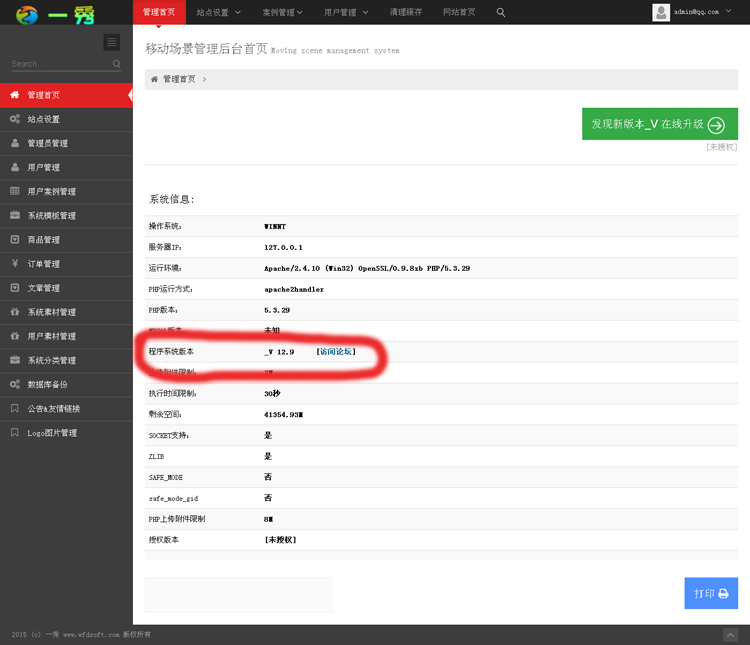Select 清理缓存 in the top menu
This screenshot has width=750, height=645.
point(406,12)
